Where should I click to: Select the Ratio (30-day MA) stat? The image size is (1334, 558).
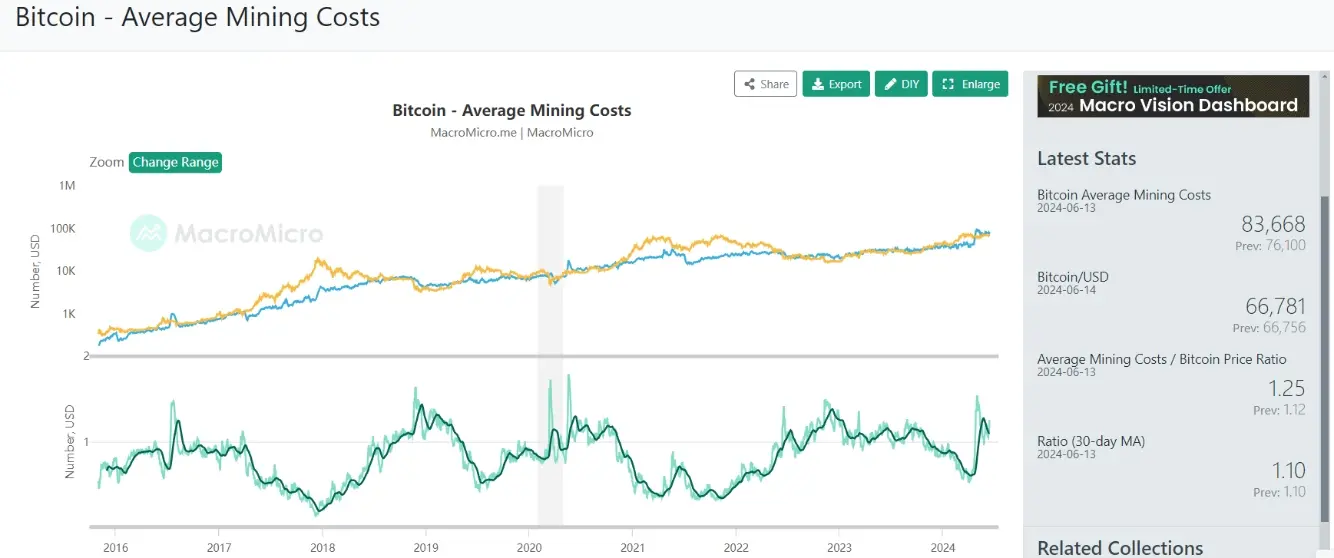click(x=1091, y=441)
